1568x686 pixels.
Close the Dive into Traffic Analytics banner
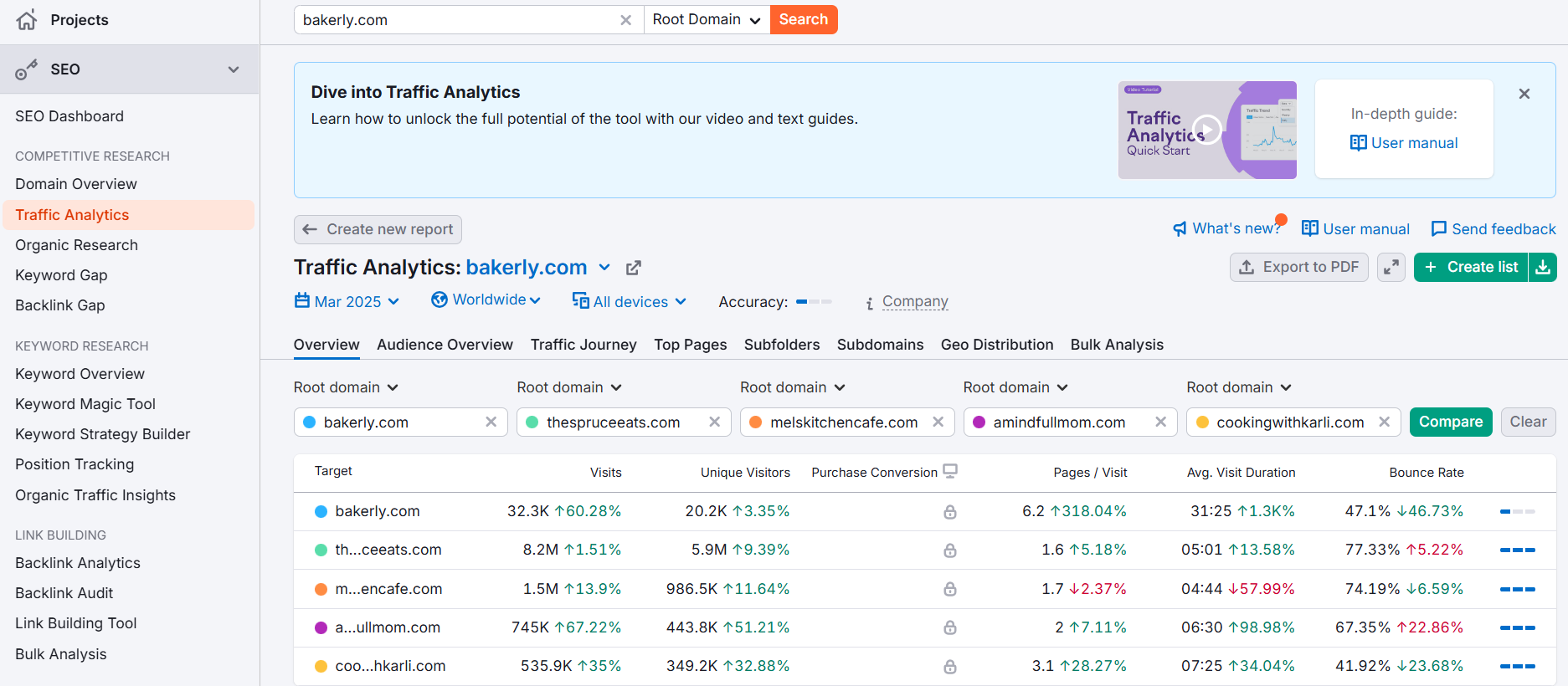[x=1524, y=94]
